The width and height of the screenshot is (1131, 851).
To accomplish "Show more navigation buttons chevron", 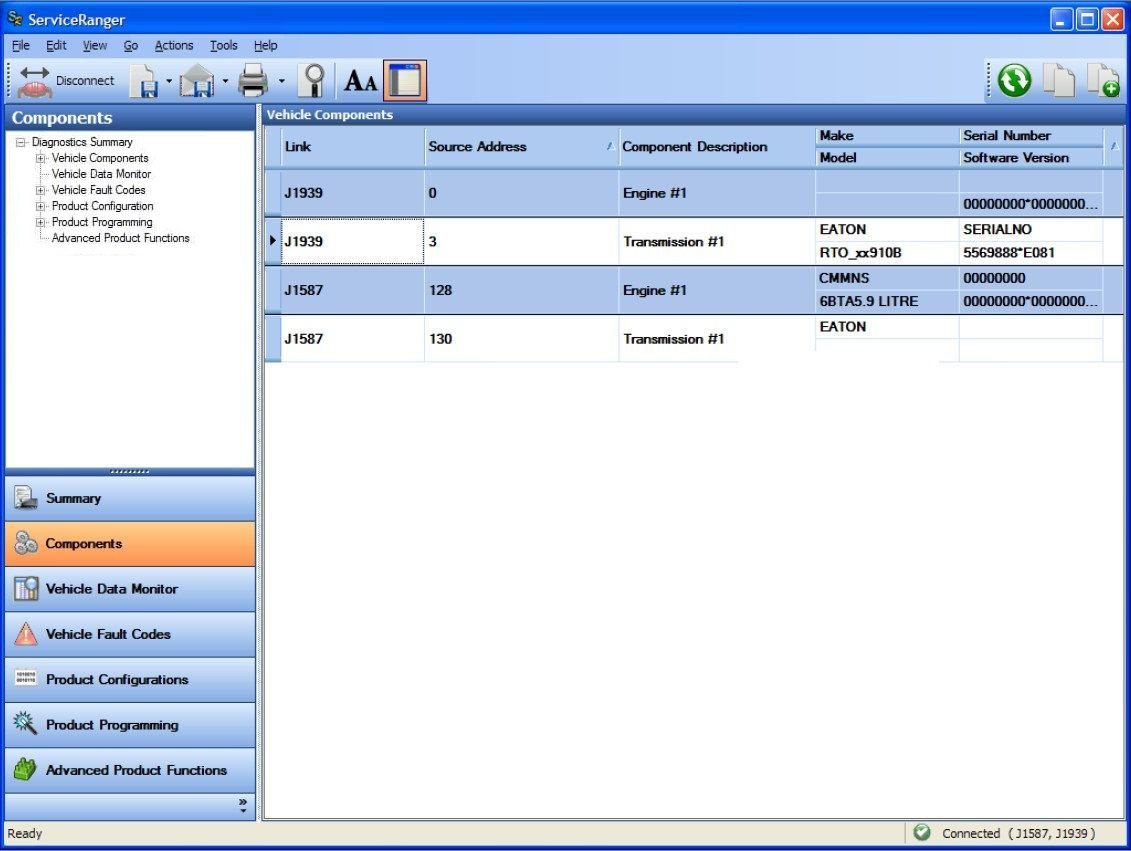I will [243, 806].
